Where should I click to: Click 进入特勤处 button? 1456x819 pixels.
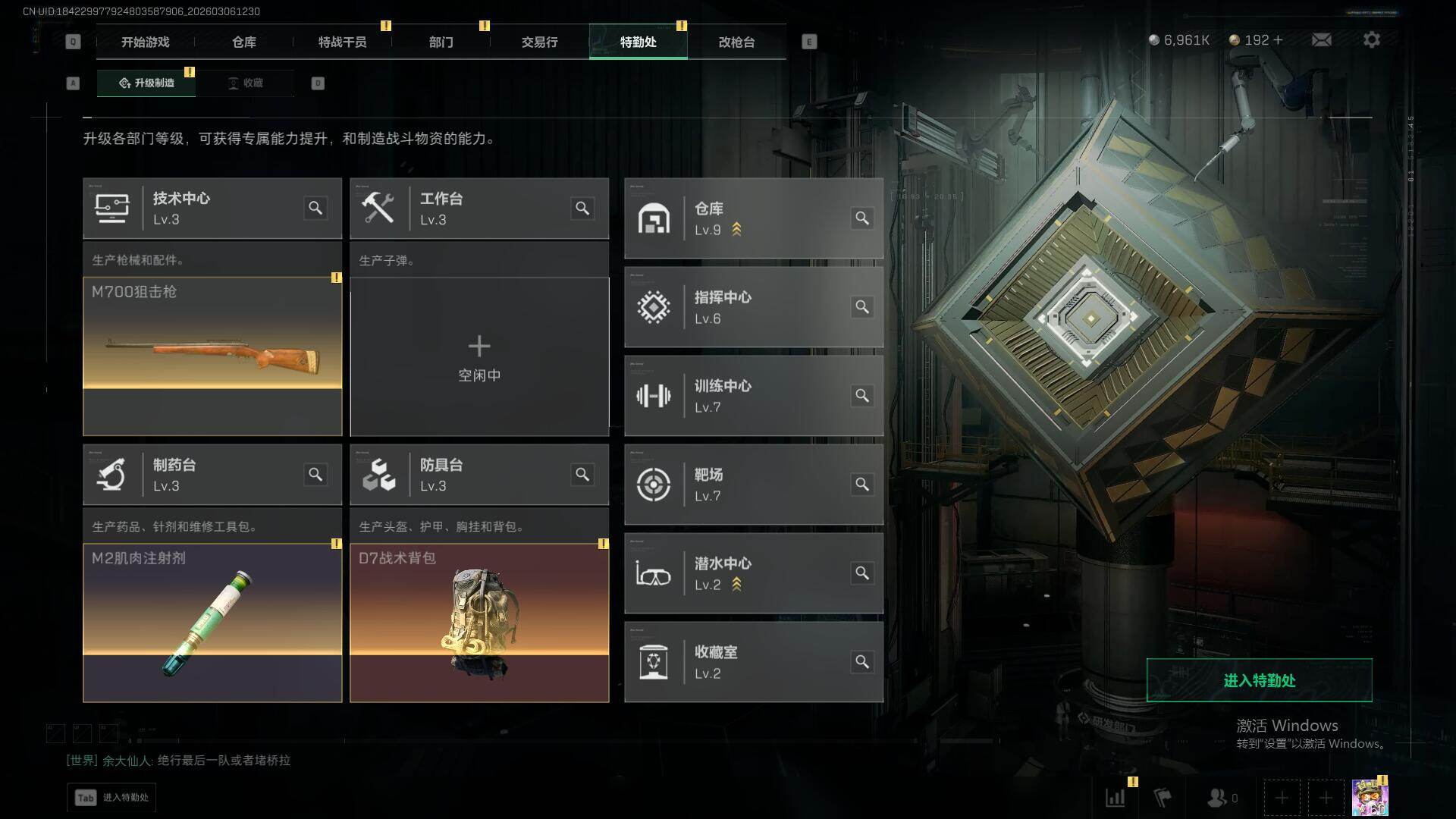(x=1259, y=680)
